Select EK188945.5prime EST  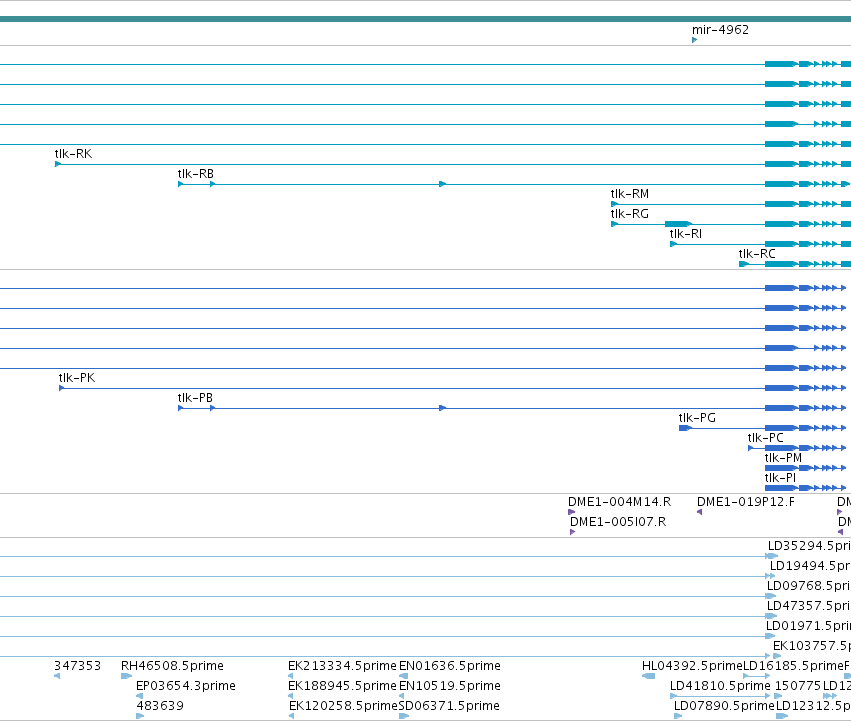[x=342, y=686]
